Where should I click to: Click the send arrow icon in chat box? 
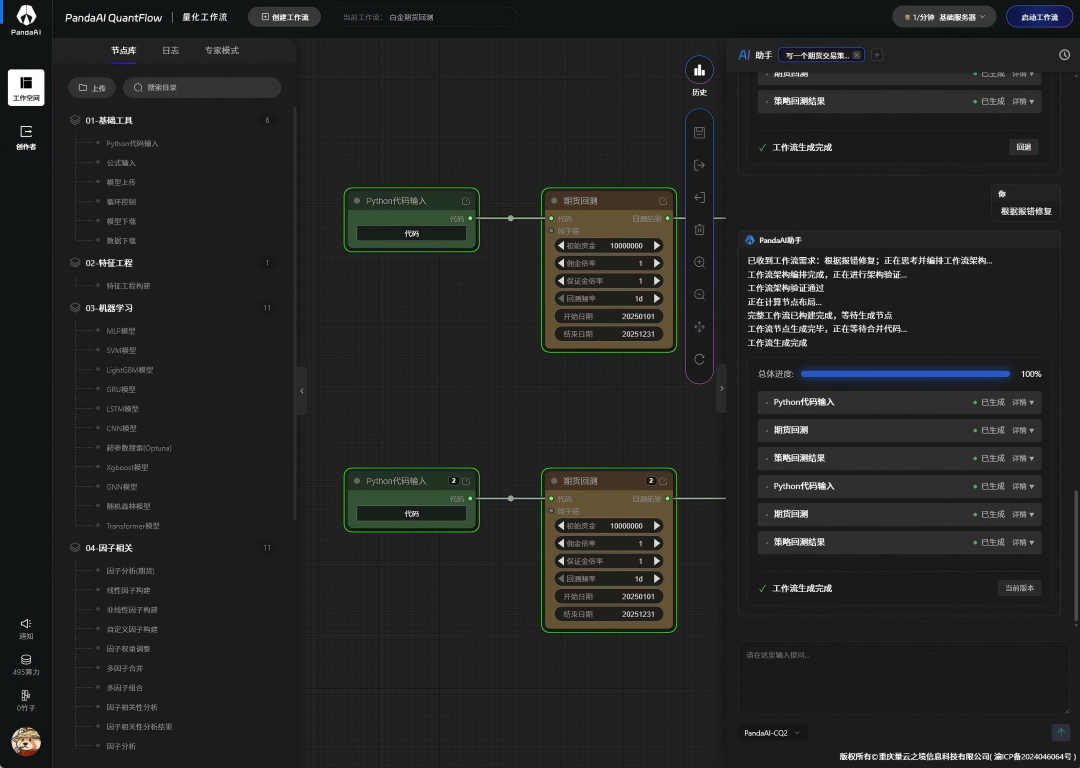pyautogui.click(x=1061, y=733)
